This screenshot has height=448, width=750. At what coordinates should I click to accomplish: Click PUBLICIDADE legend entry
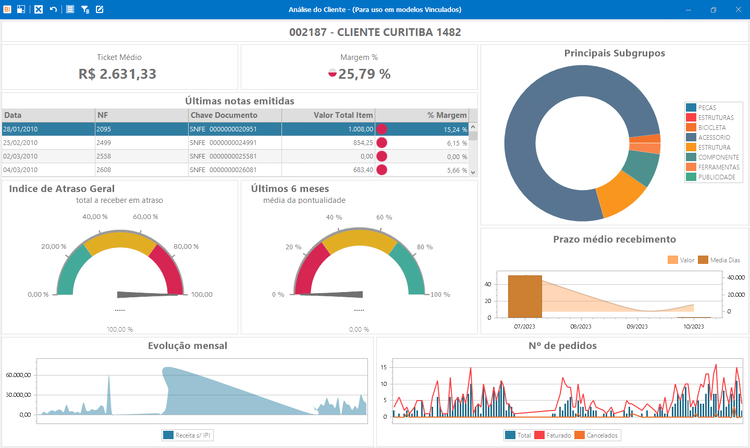click(711, 177)
